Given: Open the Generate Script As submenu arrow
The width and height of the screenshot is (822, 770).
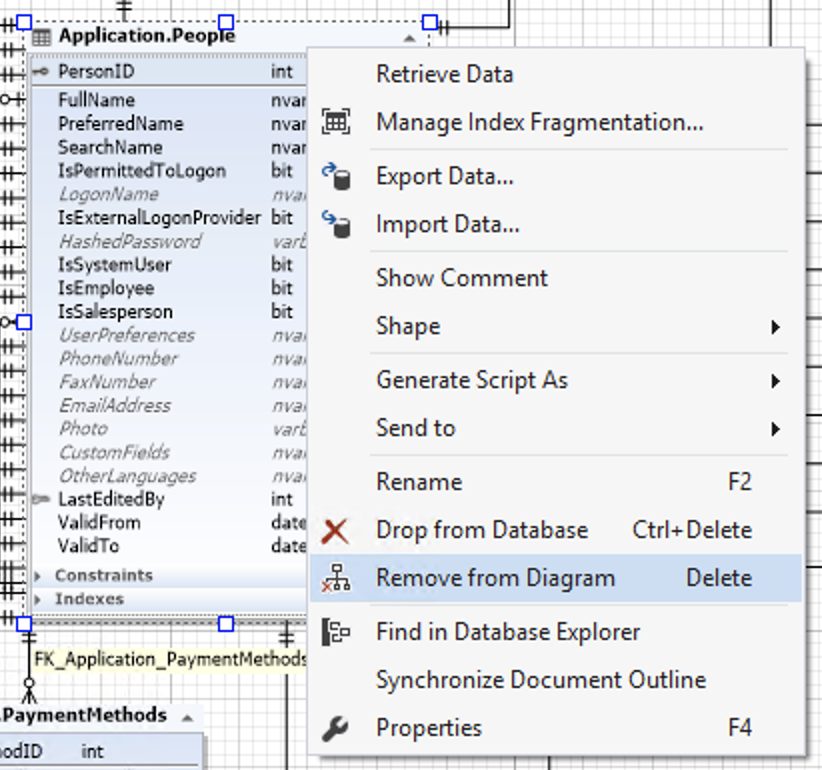Looking at the screenshot, I should [x=775, y=381].
